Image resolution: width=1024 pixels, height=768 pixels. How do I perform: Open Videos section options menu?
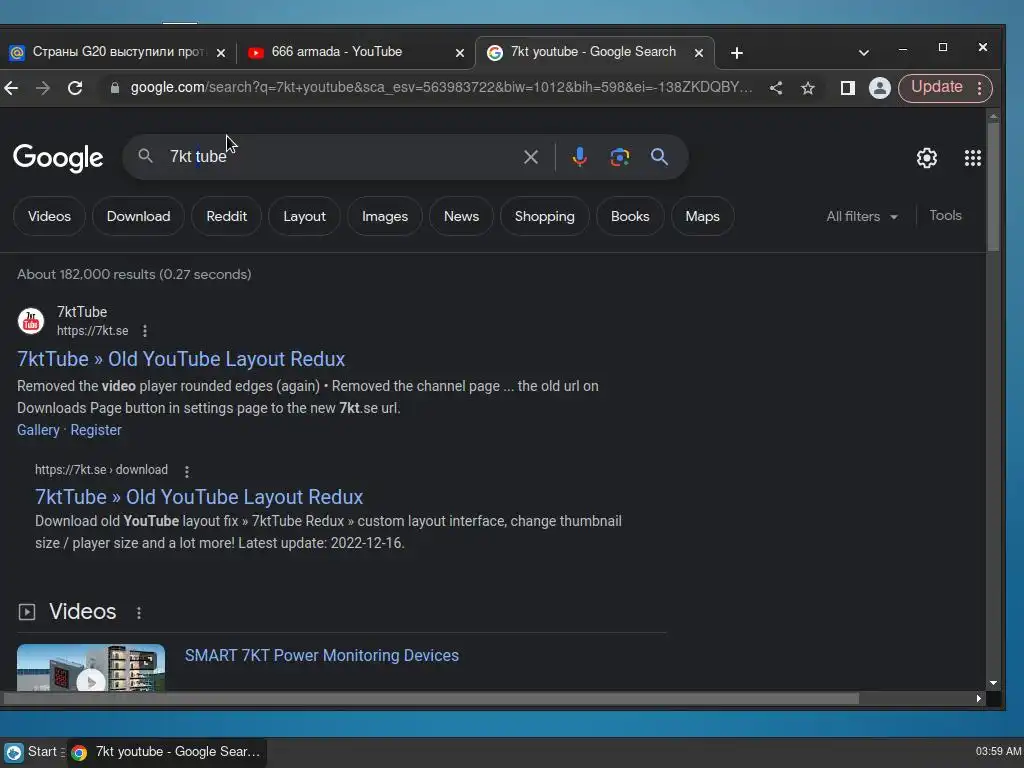(138, 613)
